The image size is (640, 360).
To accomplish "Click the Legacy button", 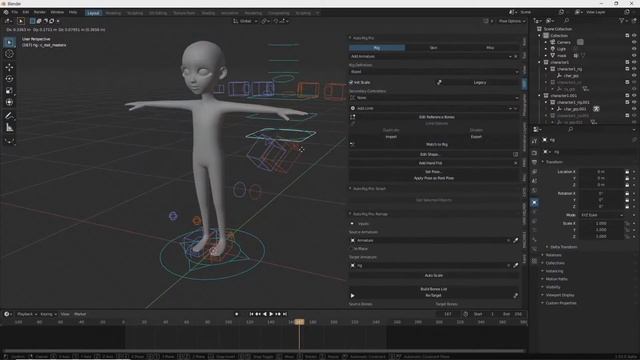I will coord(480,82).
